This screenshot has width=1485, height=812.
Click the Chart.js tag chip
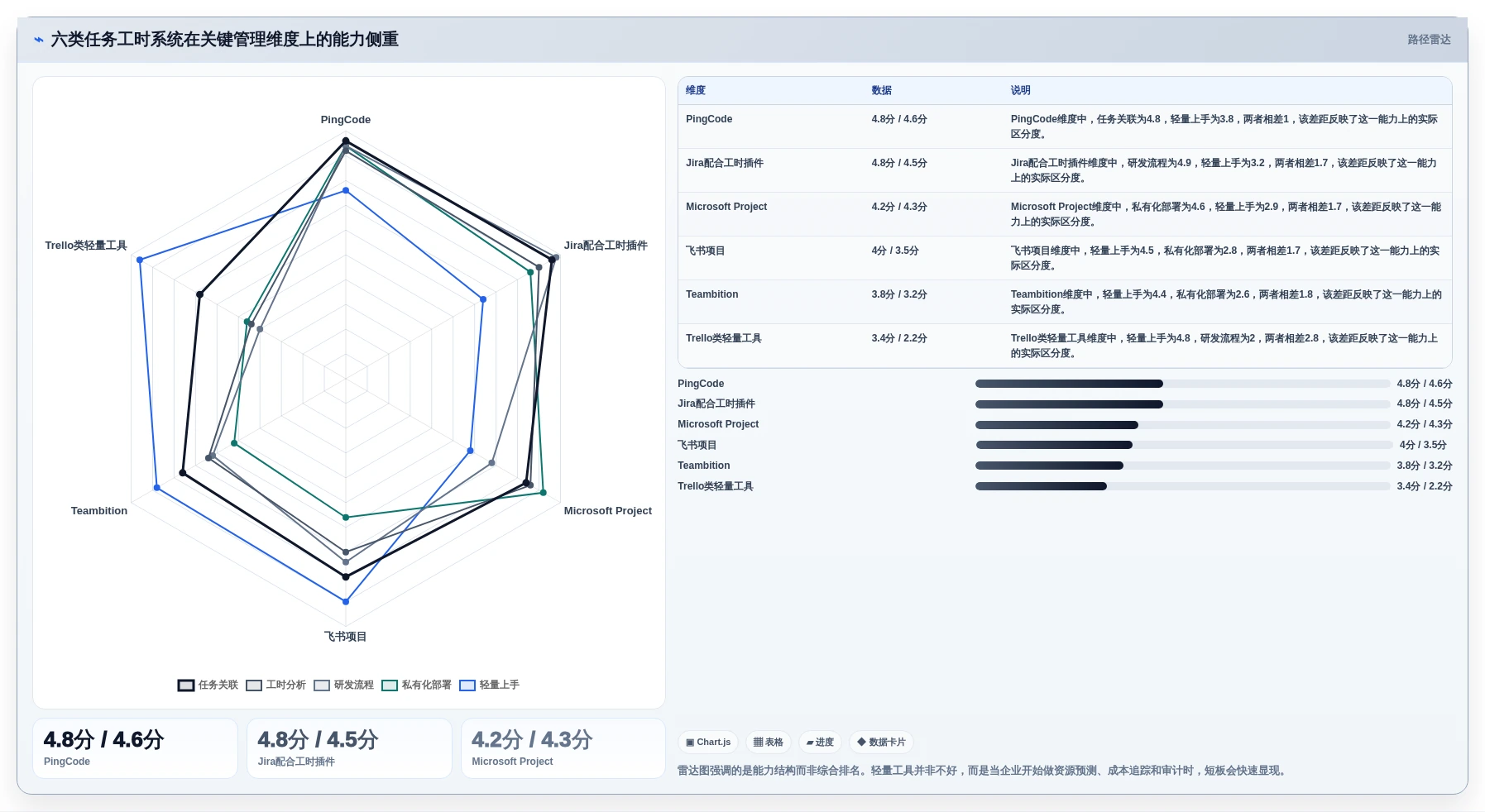pyautogui.click(x=708, y=743)
